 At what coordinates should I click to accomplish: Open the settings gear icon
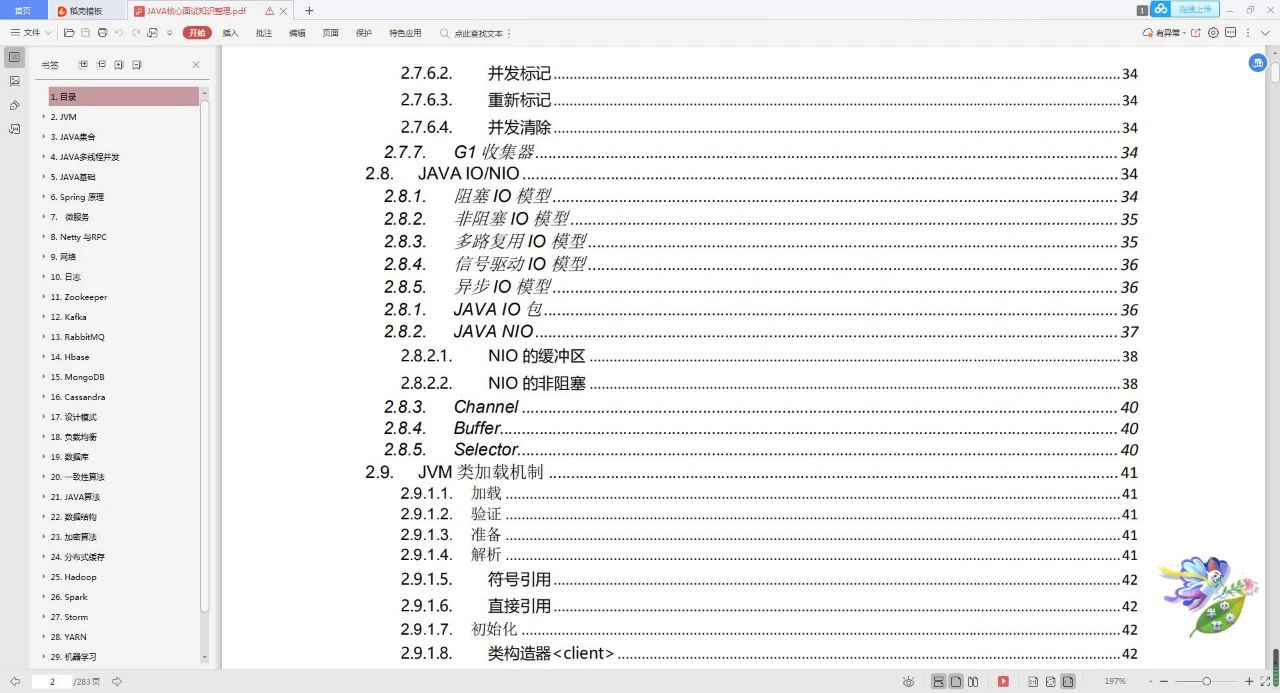click(x=1214, y=33)
